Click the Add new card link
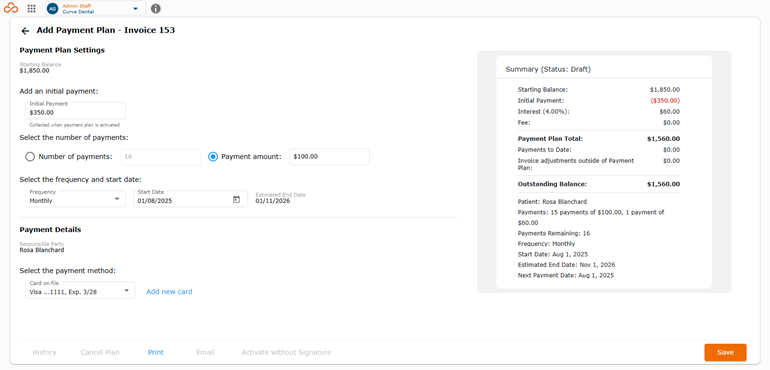Screen dimensions: 770x370 (x=169, y=291)
